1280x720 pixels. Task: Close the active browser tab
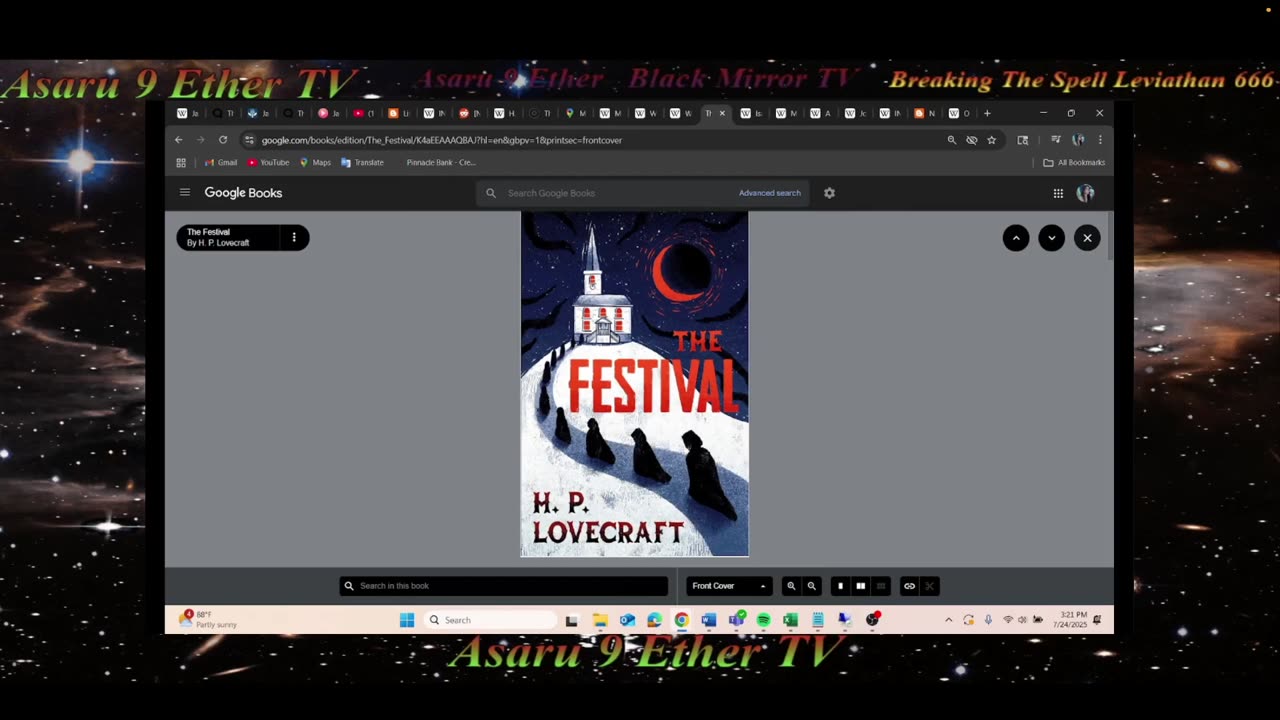722,113
